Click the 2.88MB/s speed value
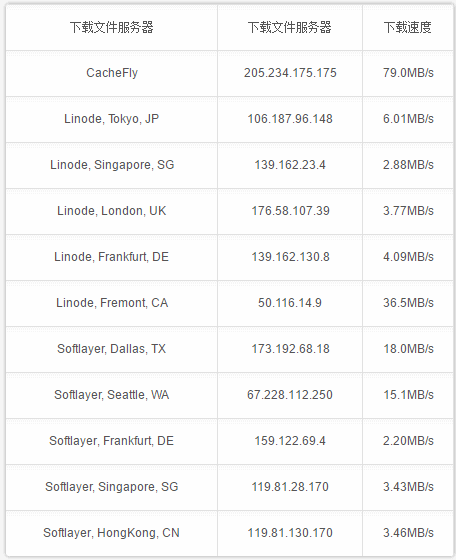 pyautogui.click(x=408, y=165)
